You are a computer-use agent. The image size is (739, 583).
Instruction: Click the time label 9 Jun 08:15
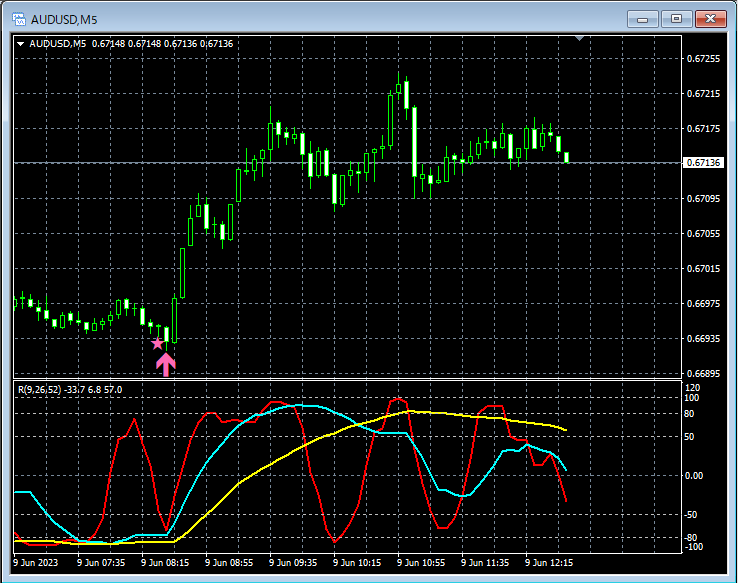point(165,563)
